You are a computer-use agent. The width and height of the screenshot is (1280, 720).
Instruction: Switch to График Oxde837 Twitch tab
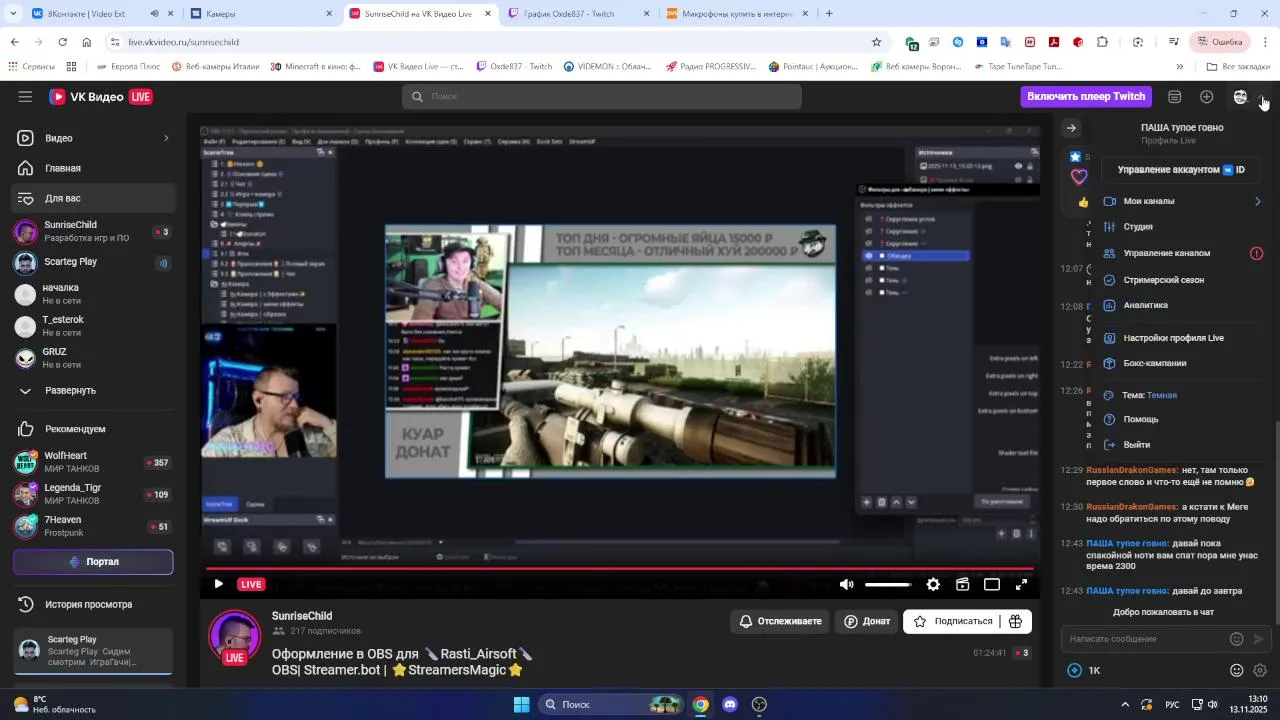coord(580,14)
